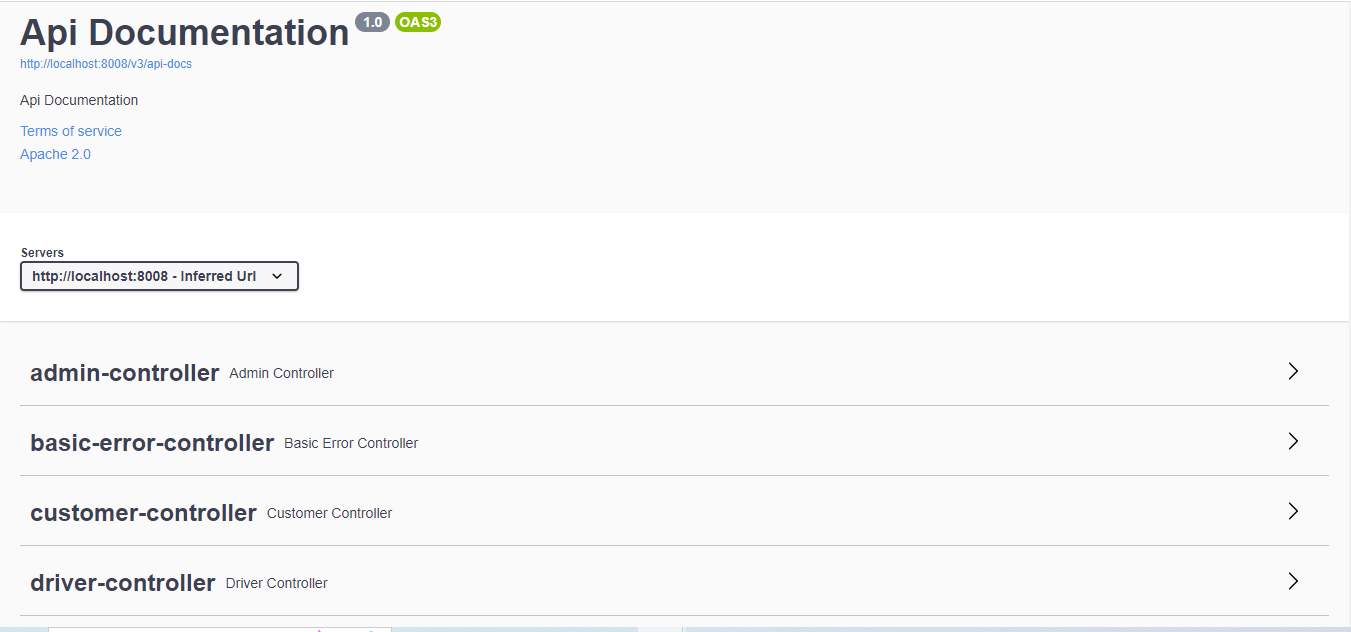Click the basic-error-controller chevron arrow

(x=1293, y=441)
